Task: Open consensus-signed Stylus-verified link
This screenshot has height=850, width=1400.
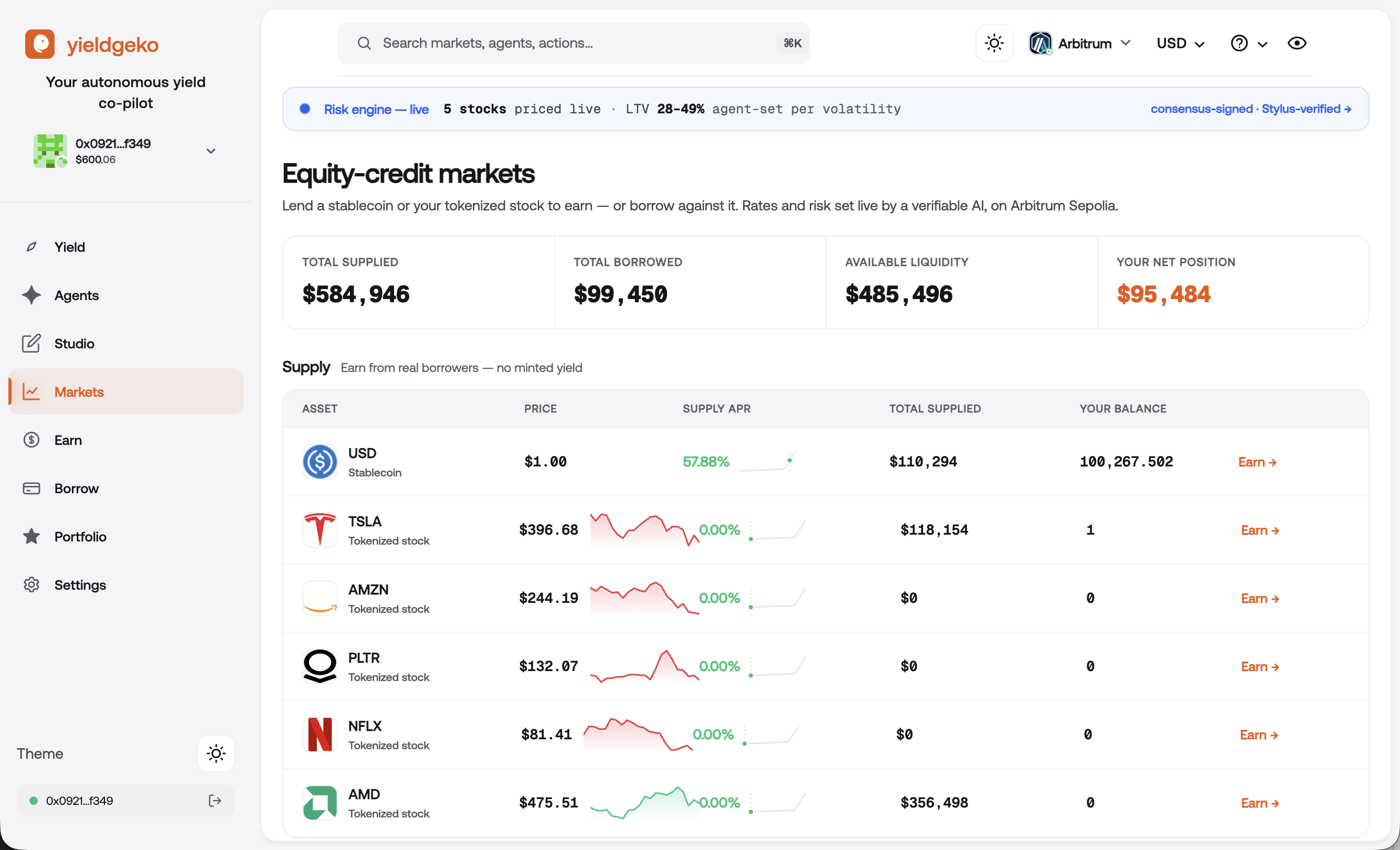Action: 1250,109
